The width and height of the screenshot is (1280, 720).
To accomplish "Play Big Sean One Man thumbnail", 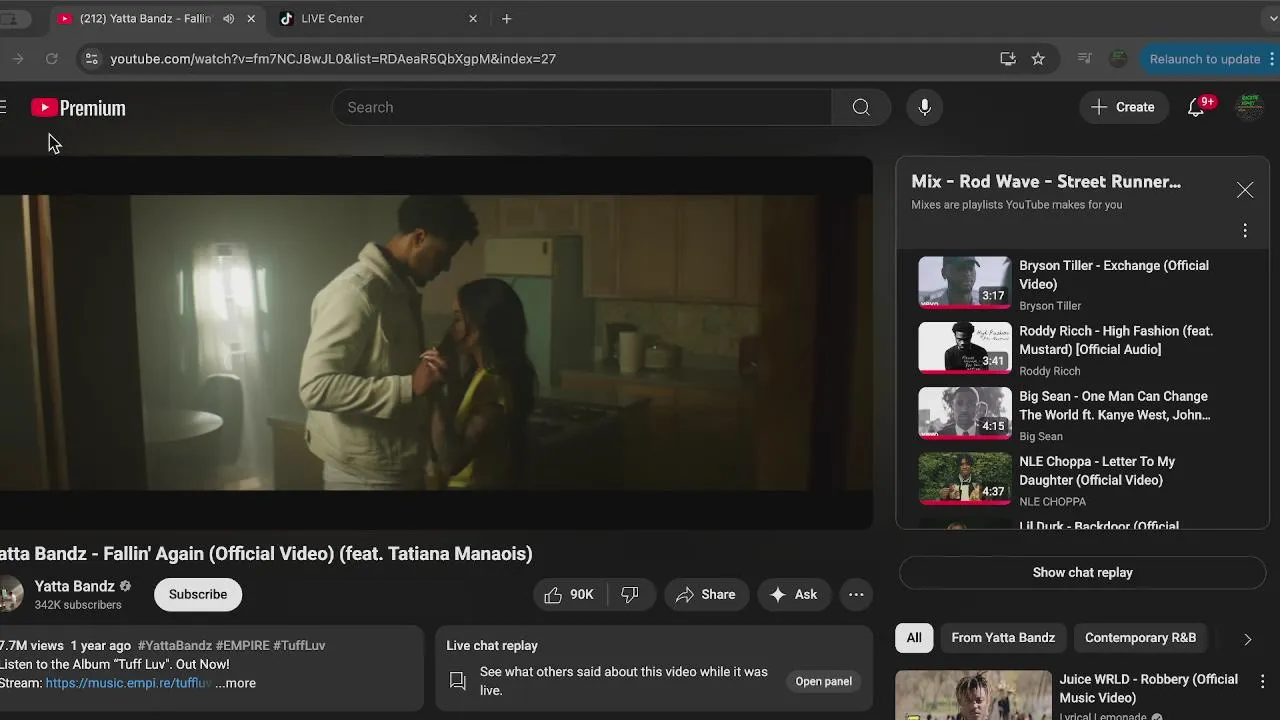I will (965, 413).
